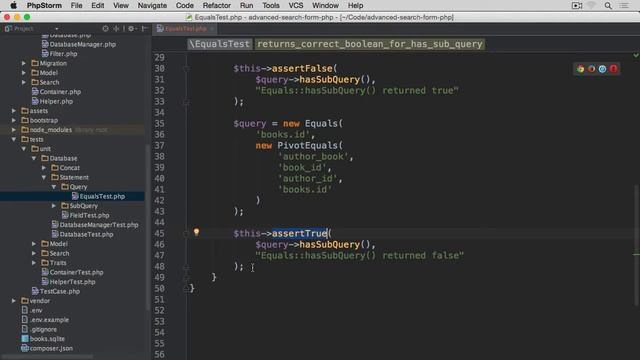Viewport: 640px width, 360px height.
Task: Click the fold marker on line 30
Action: point(187,69)
